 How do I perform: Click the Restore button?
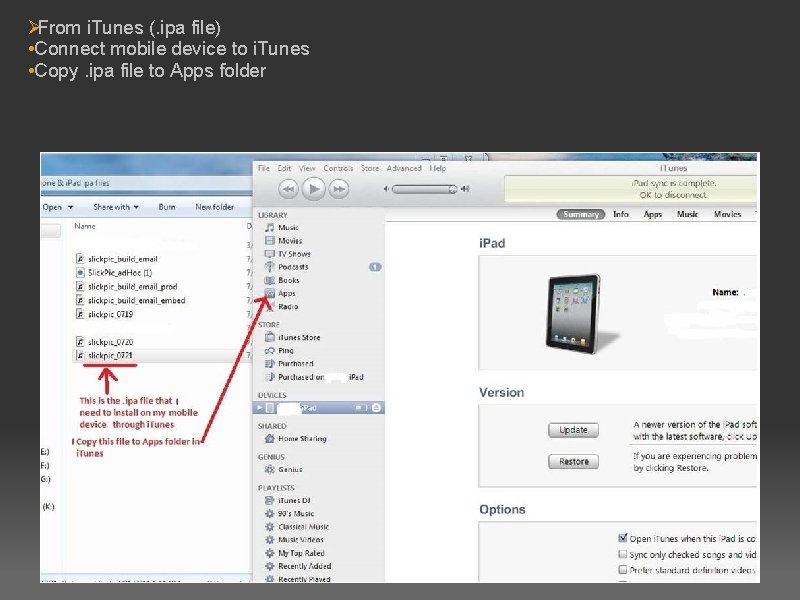573,462
